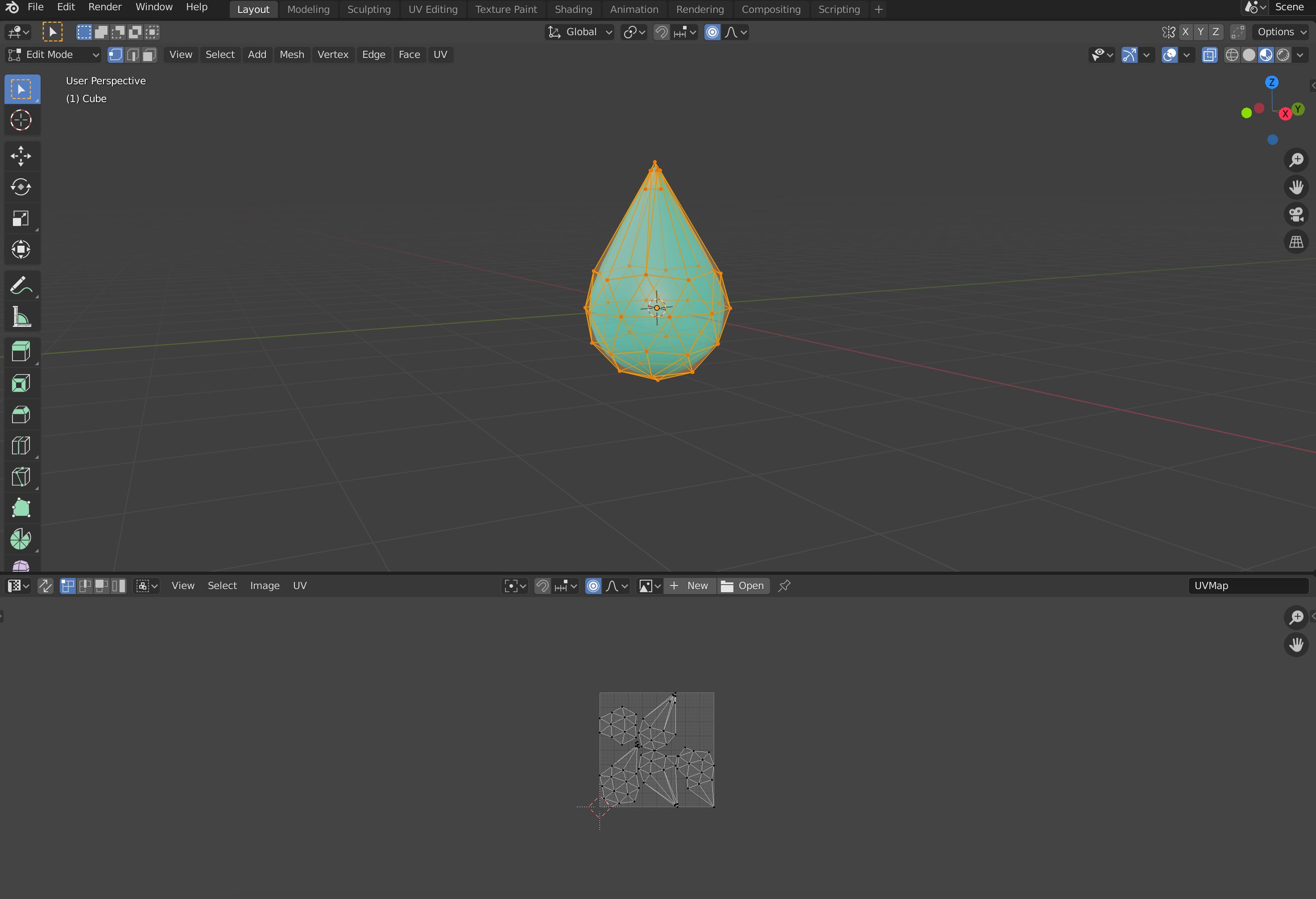
Task: Select Wireframe shading mode
Action: [x=1232, y=55]
